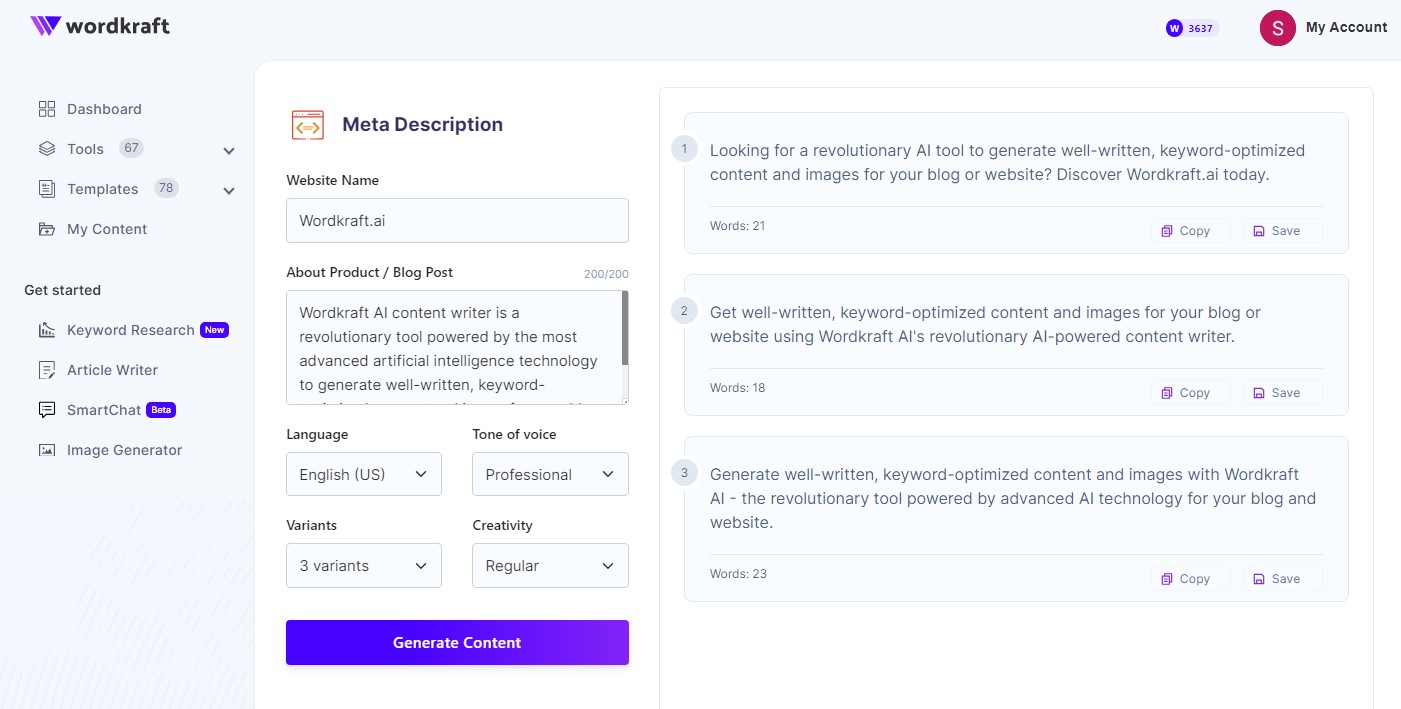Select the Dashboard icon in the sidebar
The height and width of the screenshot is (709, 1401).
pyautogui.click(x=46, y=108)
